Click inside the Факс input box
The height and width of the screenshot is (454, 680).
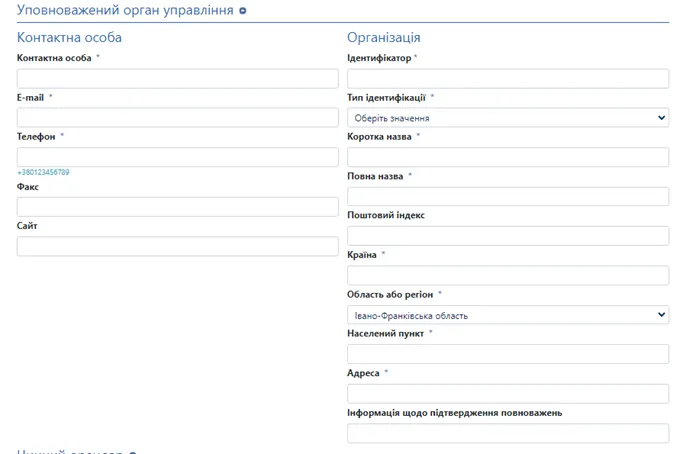pyautogui.click(x=178, y=207)
